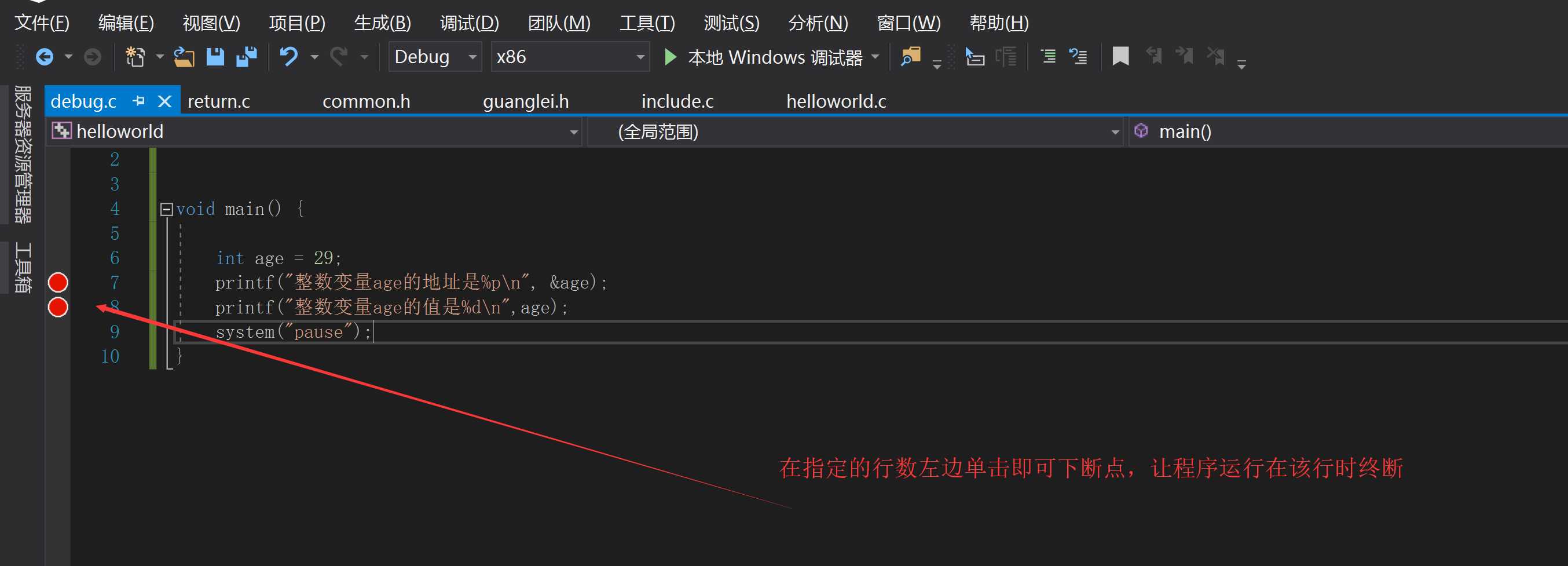Click the code line int age = 29;
1568x566 pixels.
[279, 258]
